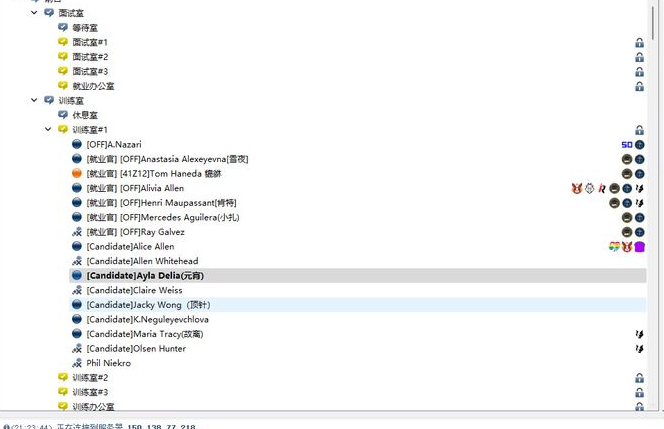Select the 面试室#3 channel
Image resolution: width=664 pixels, height=429 pixels.
click(90, 72)
